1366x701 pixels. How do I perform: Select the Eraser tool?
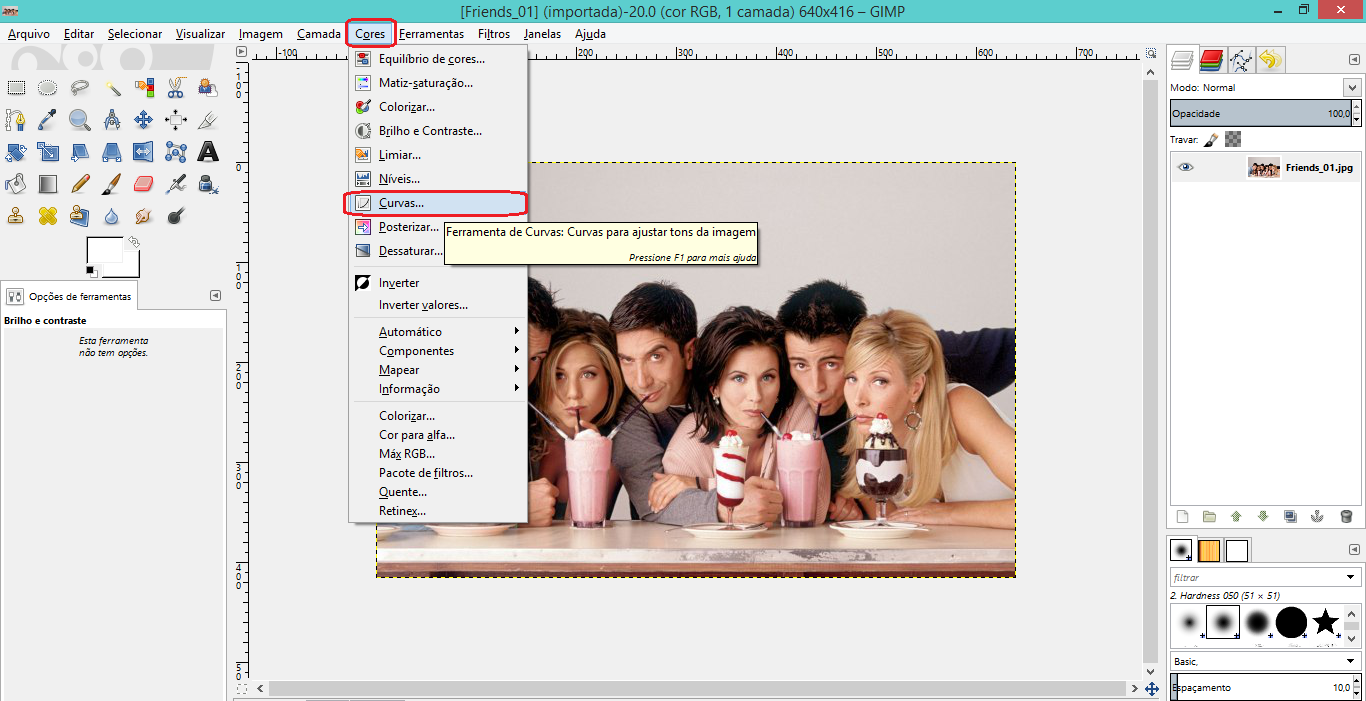(x=143, y=184)
